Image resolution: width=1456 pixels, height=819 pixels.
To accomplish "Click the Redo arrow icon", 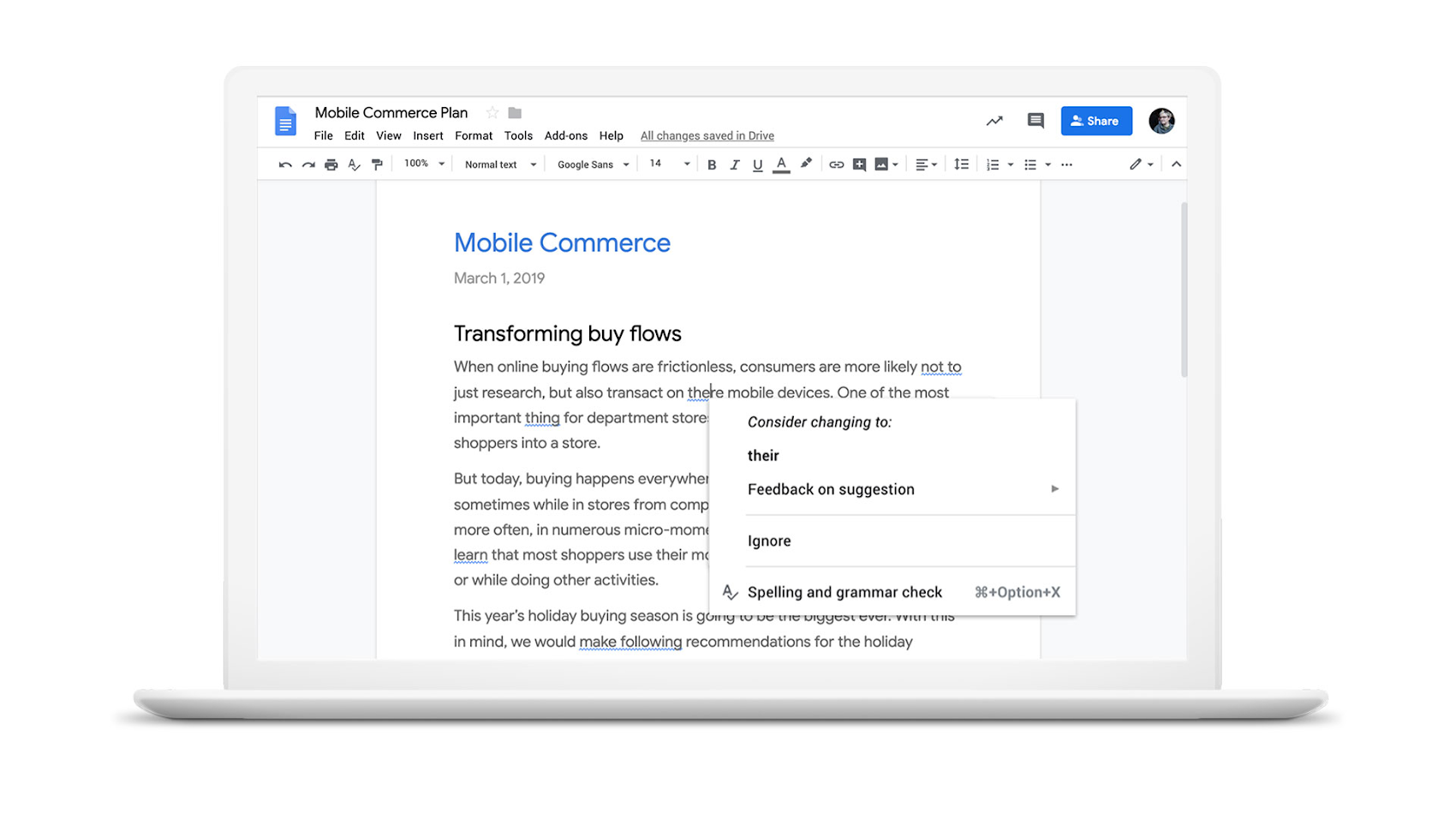I will (308, 164).
